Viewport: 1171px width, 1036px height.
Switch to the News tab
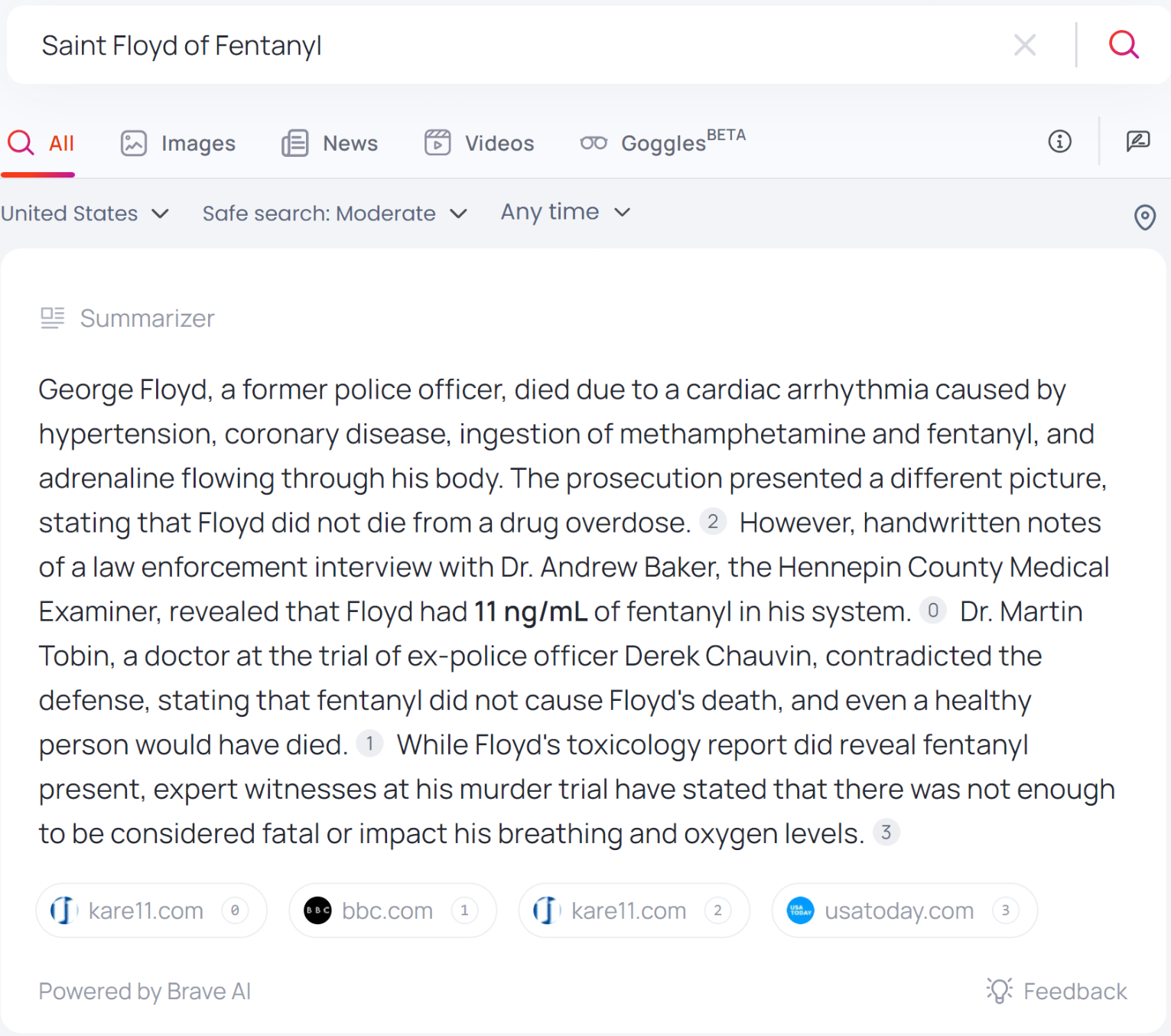[x=330, y=143]
